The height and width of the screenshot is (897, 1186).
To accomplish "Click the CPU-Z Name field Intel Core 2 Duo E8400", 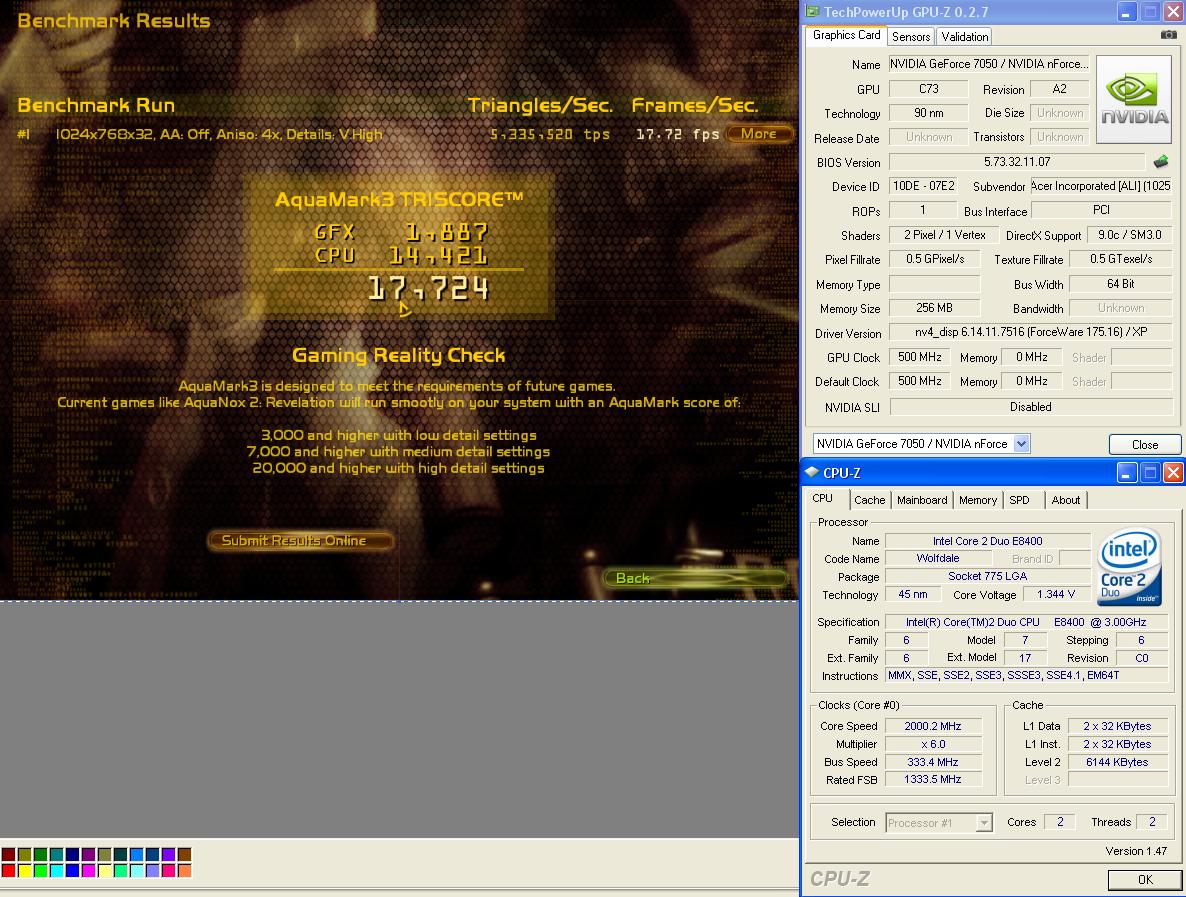I will [x=988, y=541].
